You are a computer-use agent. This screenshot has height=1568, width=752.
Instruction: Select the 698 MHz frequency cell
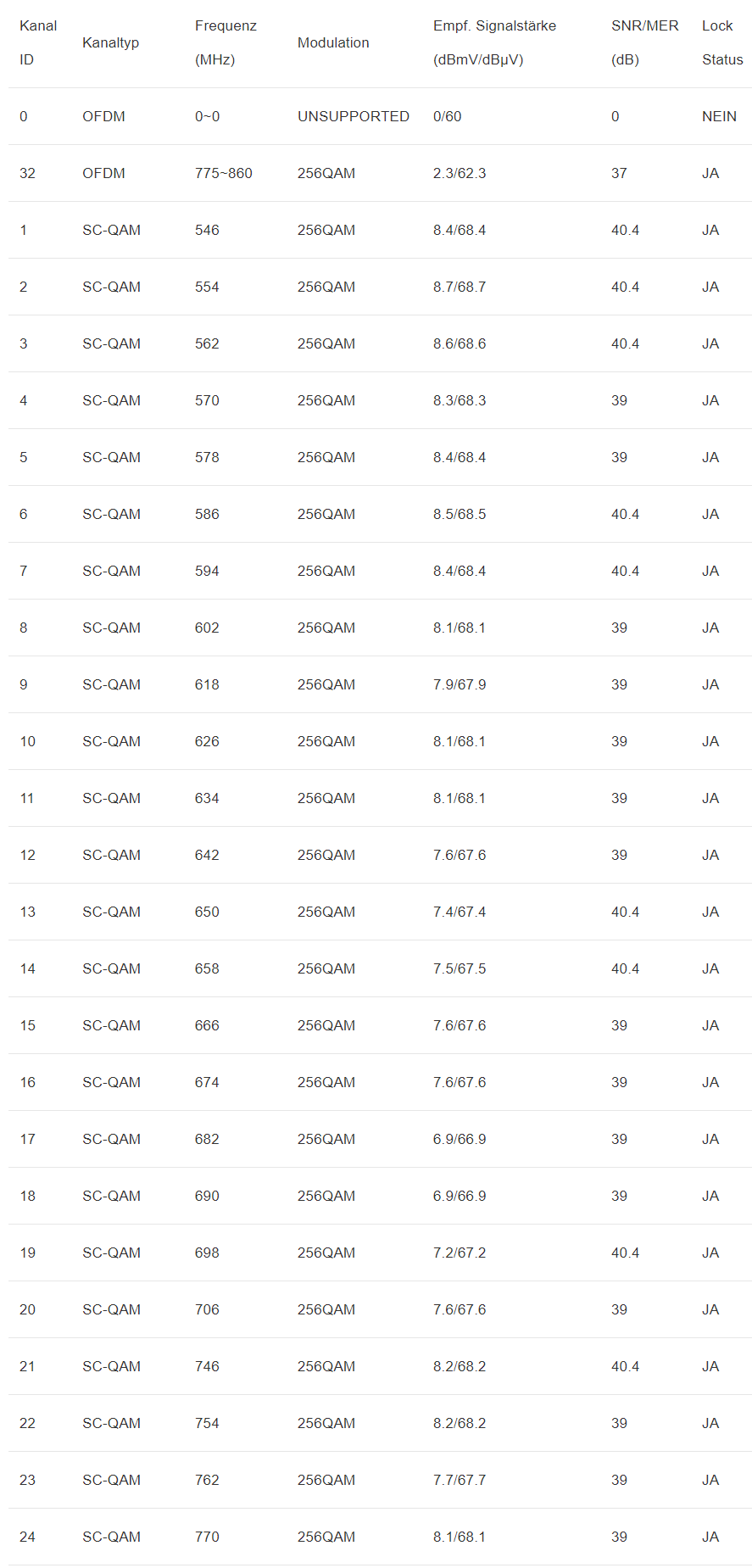click(207, 1253)
